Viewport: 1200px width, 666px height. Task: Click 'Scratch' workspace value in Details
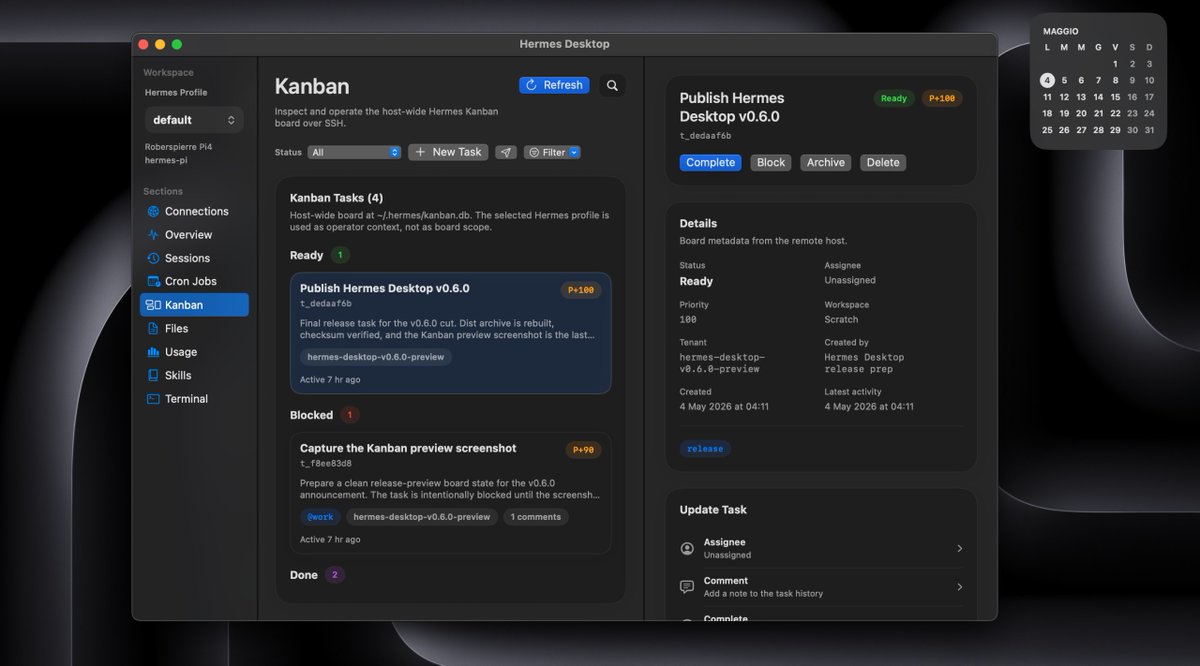pos(841,320)
